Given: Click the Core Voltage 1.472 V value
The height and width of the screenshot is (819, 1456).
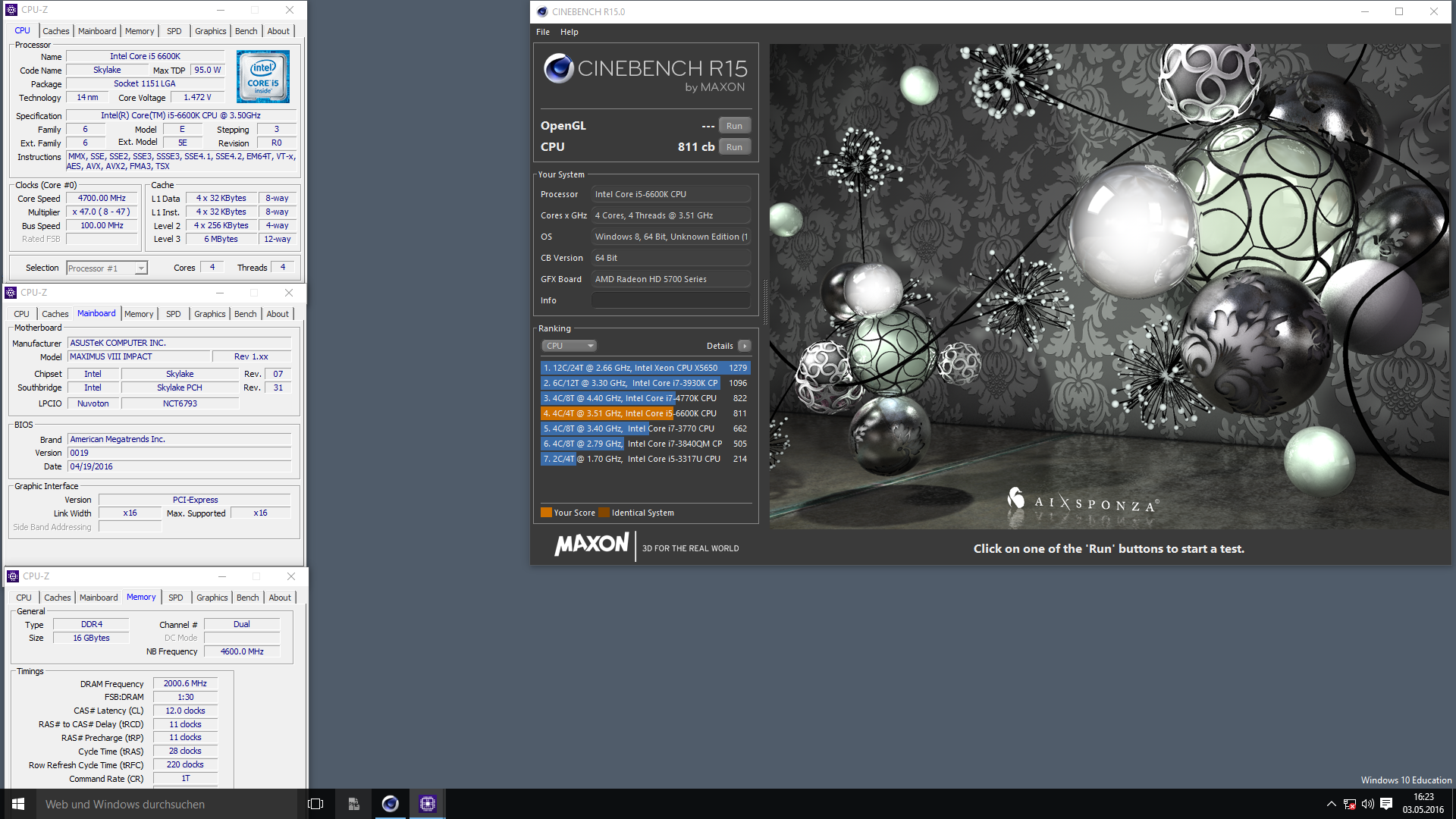Looking at the screenshot, I should 197,97.
